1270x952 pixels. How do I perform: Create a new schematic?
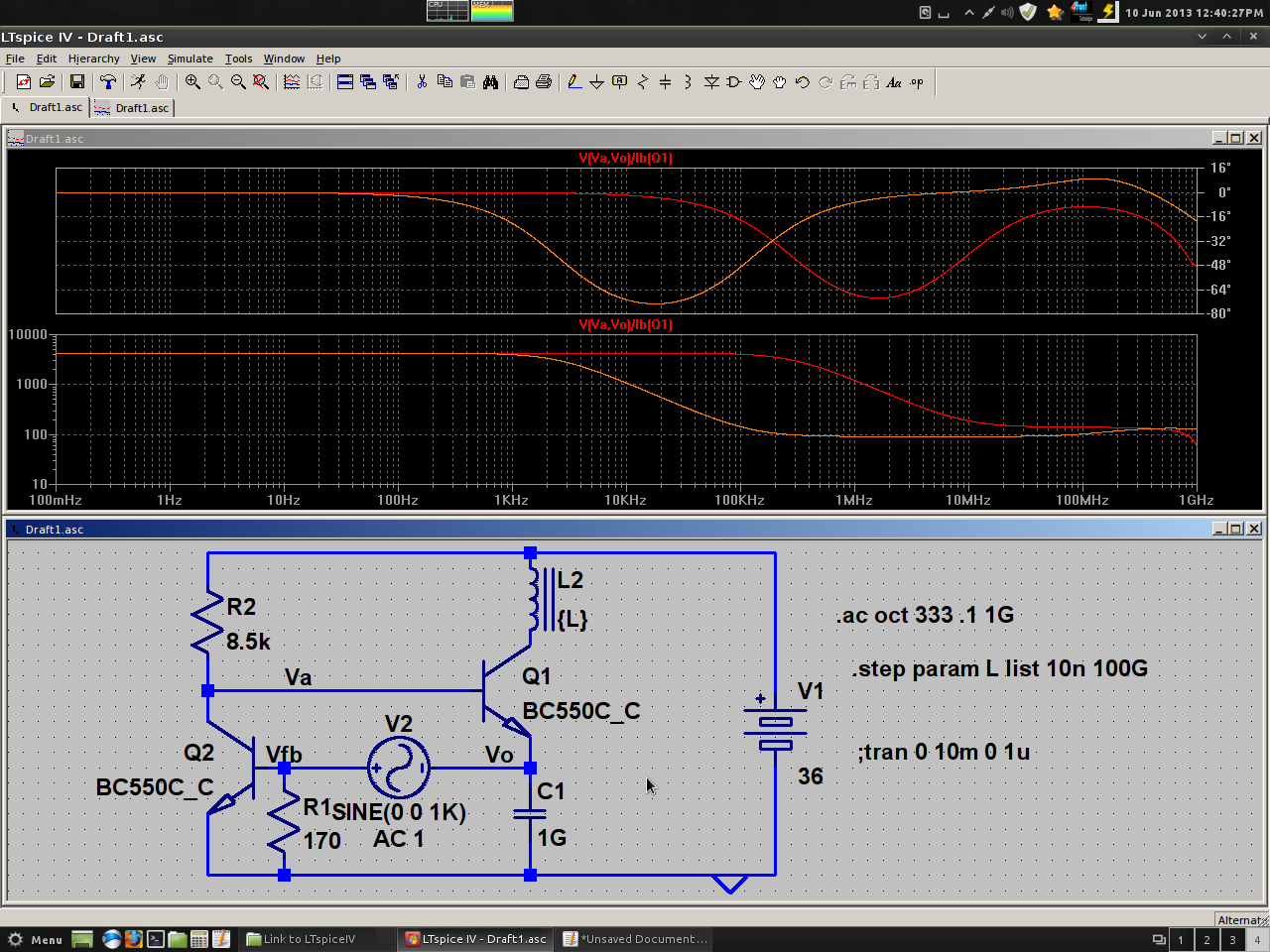tap(24, 82)
